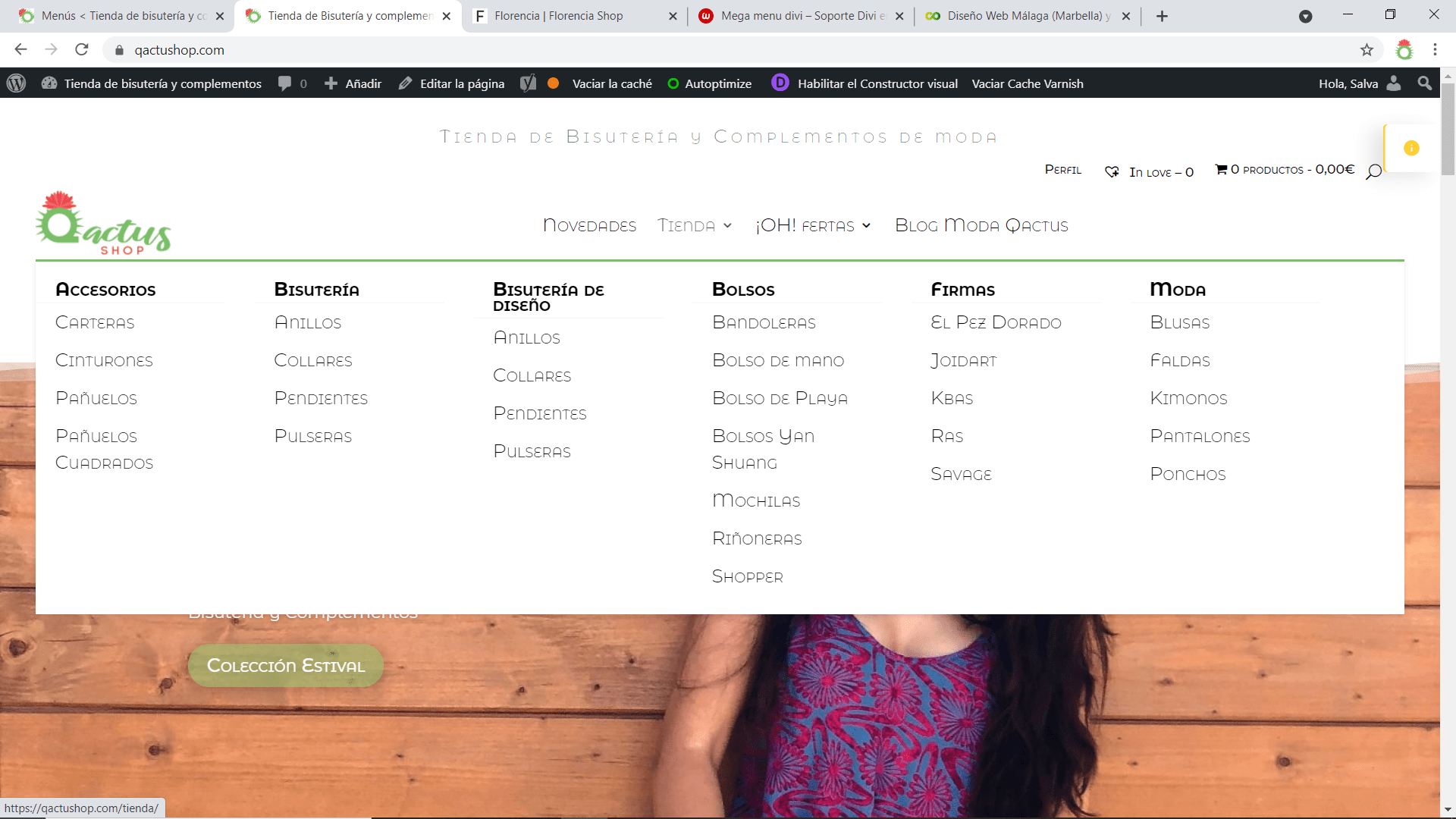Viewport: 1456px width, 819px height.
Task: Open the Blog Moda Qactus menu item
Action: tap(981, 225)
